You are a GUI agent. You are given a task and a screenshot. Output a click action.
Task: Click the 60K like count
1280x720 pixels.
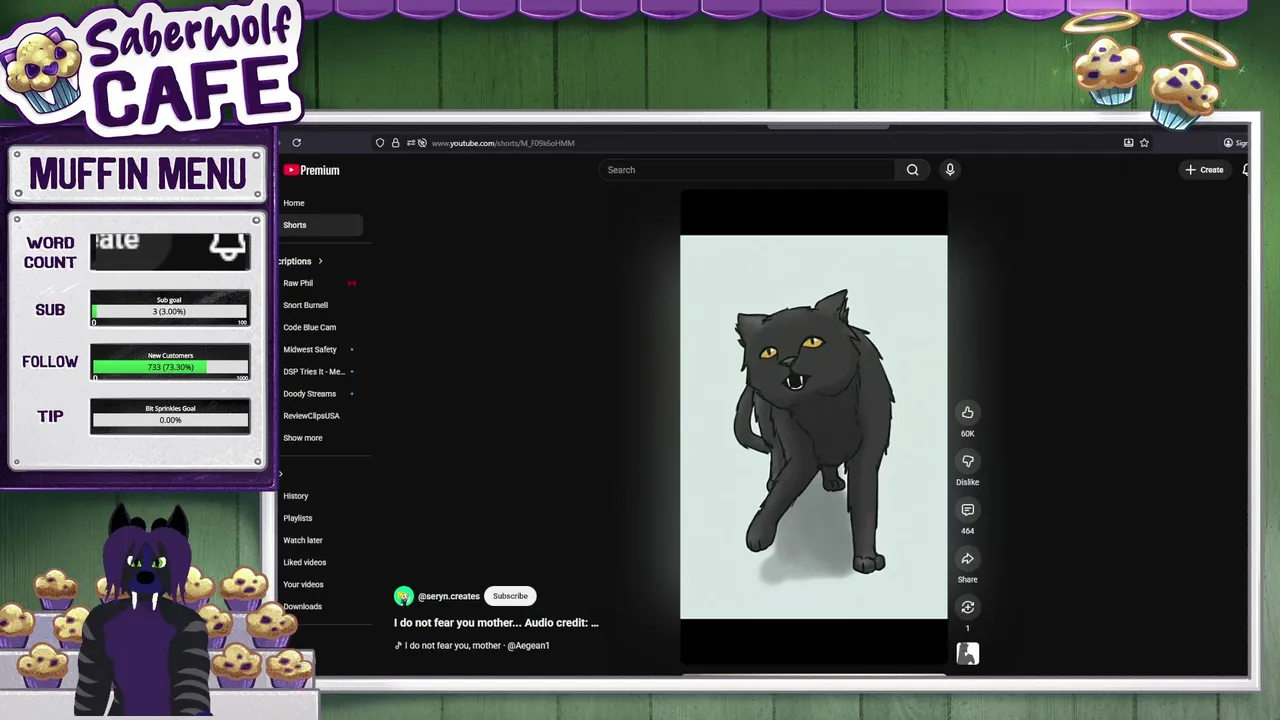[967, 433]
